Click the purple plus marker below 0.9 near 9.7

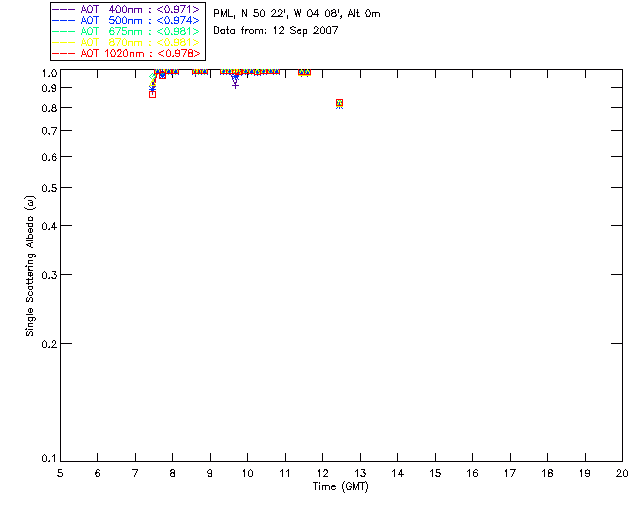235,85
